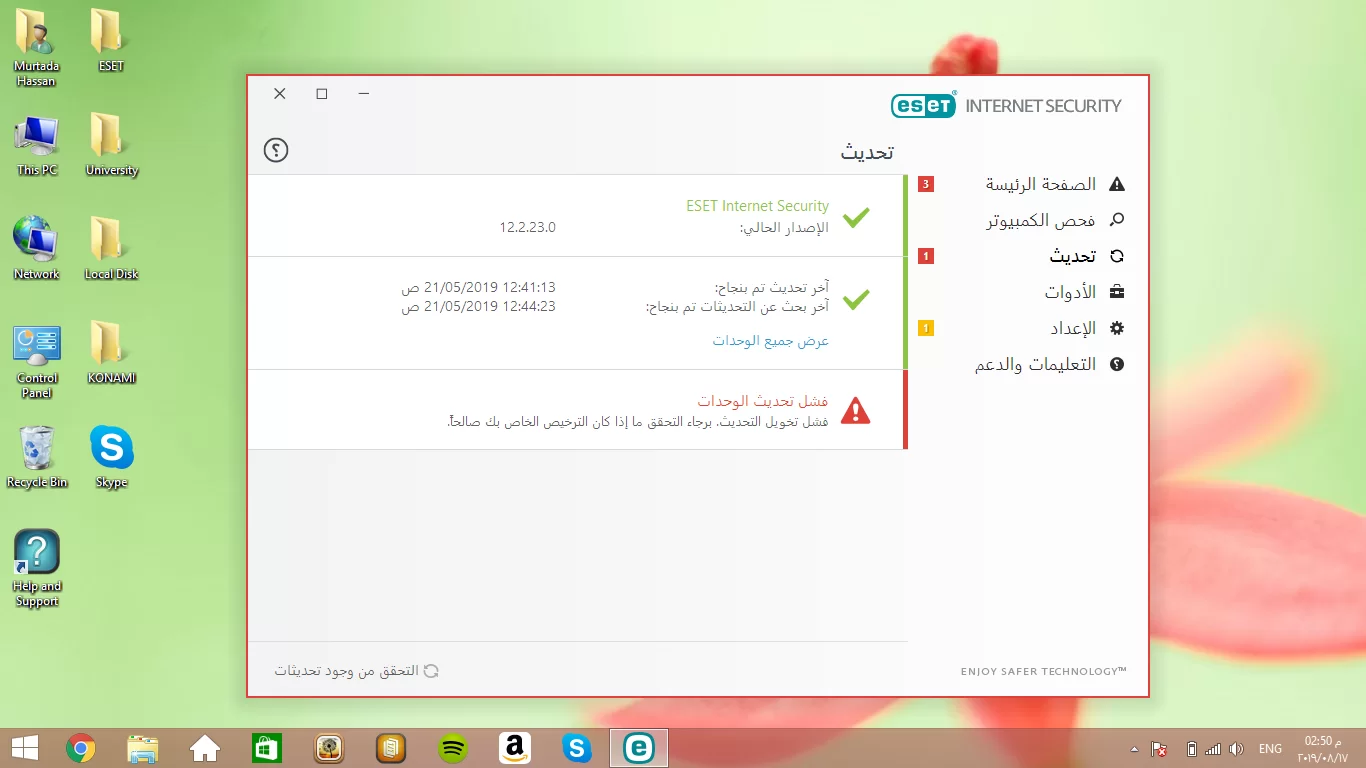This screenshot has width=1366, height=768.
Task: Open the الصفحة الرئيسة (Home) section
Action: (x=1040, y=184)
